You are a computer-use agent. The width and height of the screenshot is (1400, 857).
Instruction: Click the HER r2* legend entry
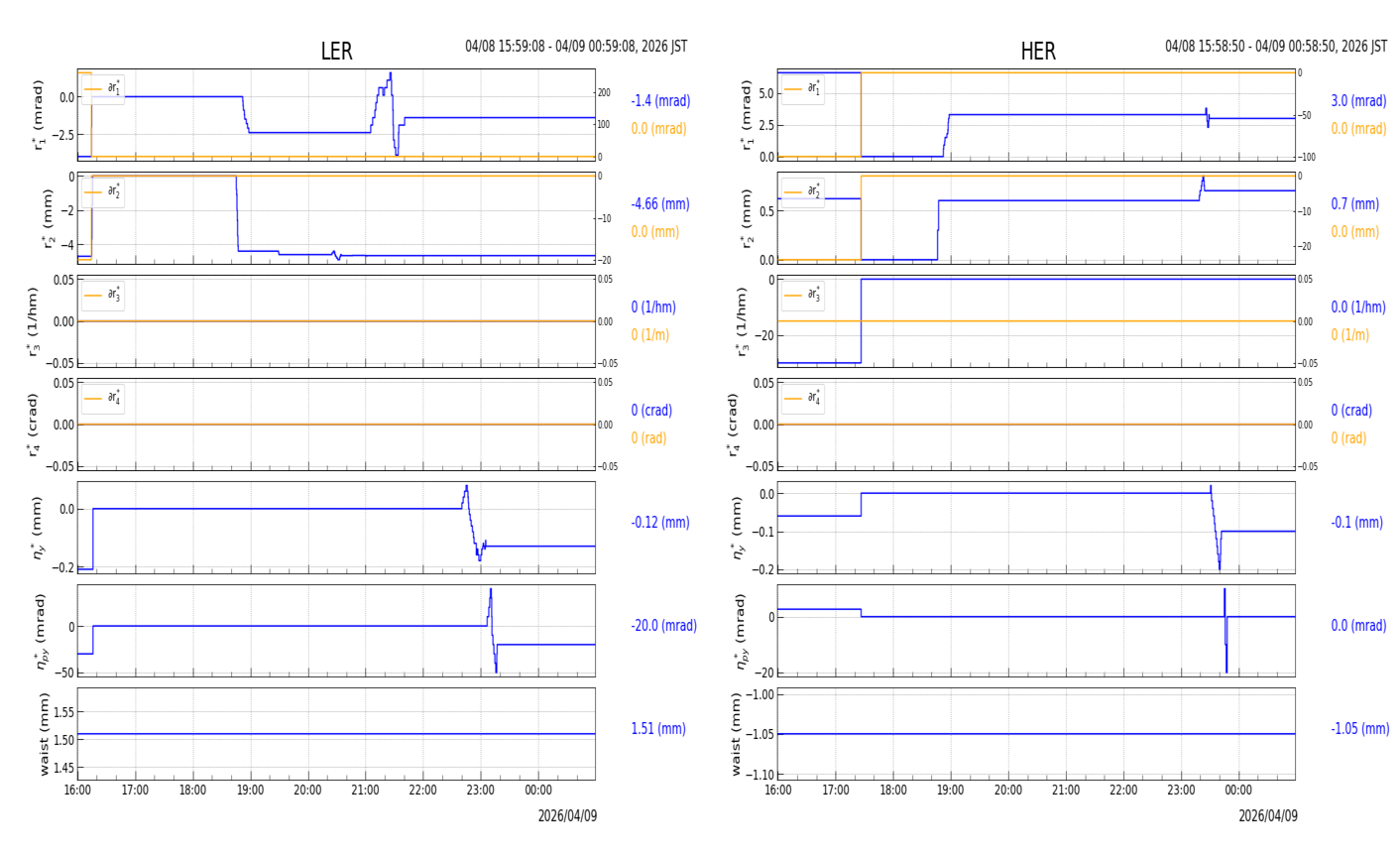[x=803, y=191]
